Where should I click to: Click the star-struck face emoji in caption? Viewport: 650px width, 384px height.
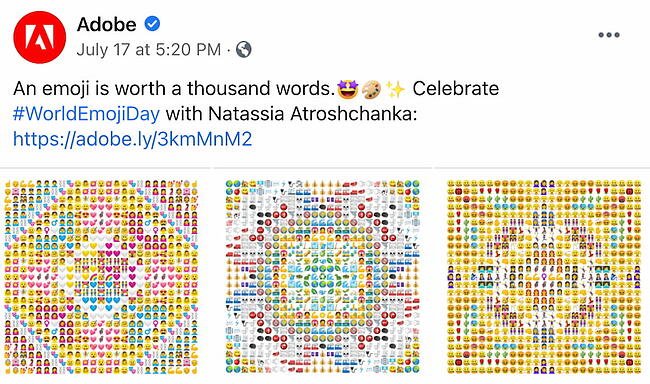pos(347,89)
